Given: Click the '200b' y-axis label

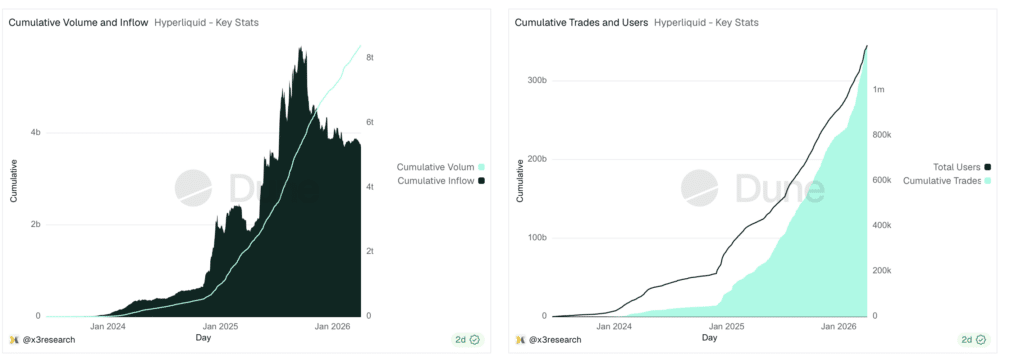Looking at the screenshot, I should tap(538, 159).
